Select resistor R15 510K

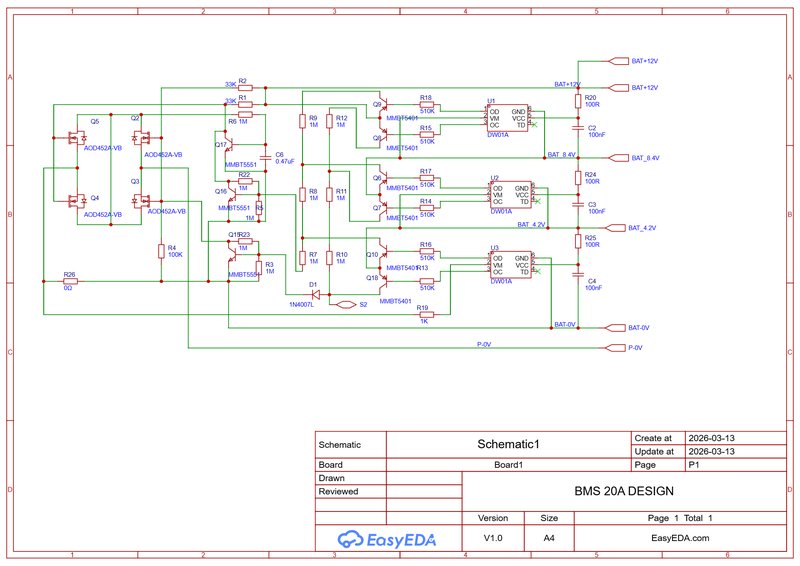427,135
